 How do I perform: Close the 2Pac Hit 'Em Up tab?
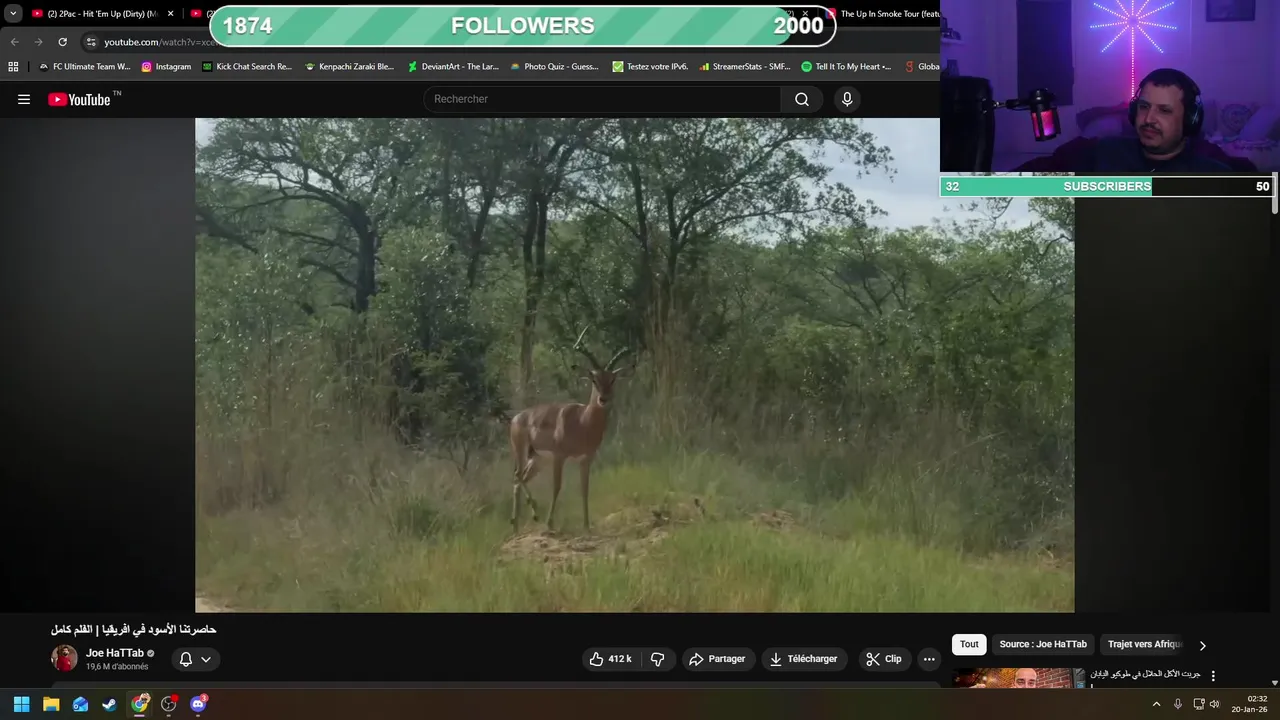pos(171,14)
